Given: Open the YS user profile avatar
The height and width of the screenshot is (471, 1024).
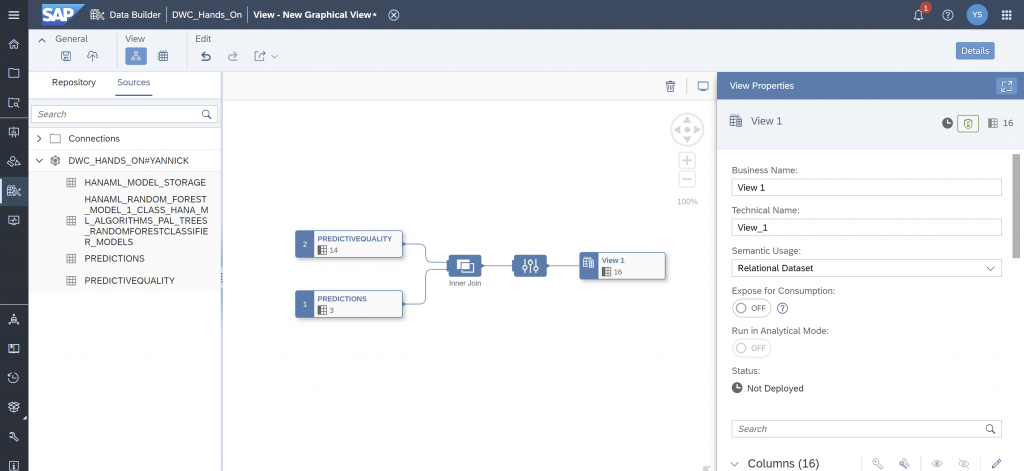Looking at the screenshot, I should [977, 14].
